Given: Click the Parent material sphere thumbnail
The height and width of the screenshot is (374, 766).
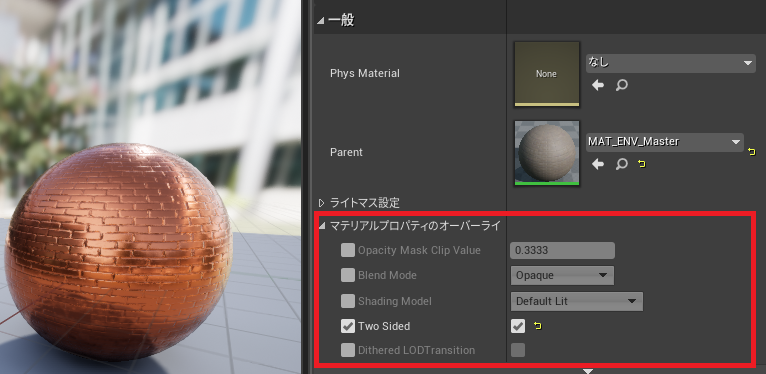Looking at the screenshot, I should click(547, 153).
